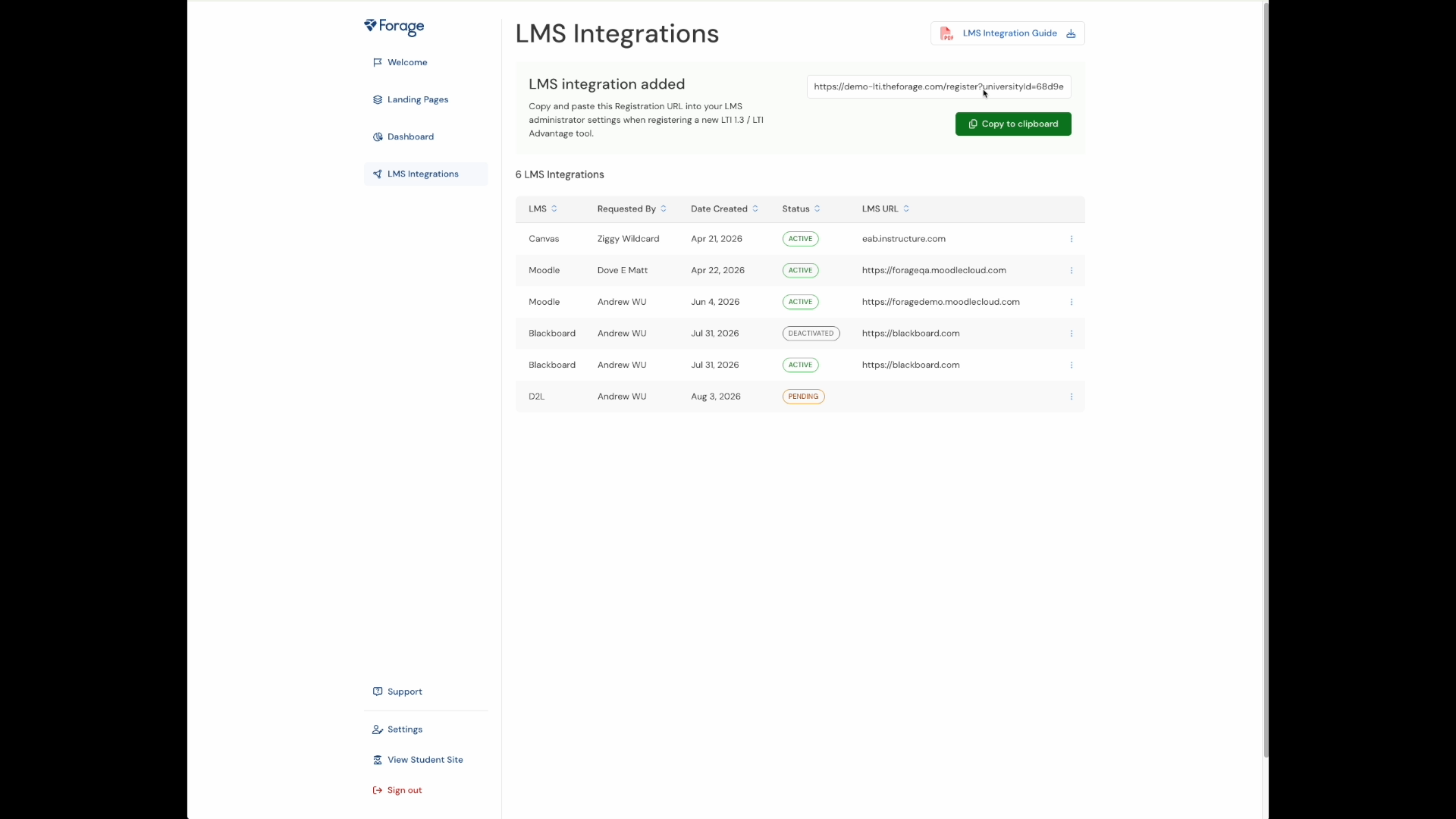The image size is (1456, 819).
Task: Click the PENDING status badge
Action: pyautogui.click(x=803, y=397)
